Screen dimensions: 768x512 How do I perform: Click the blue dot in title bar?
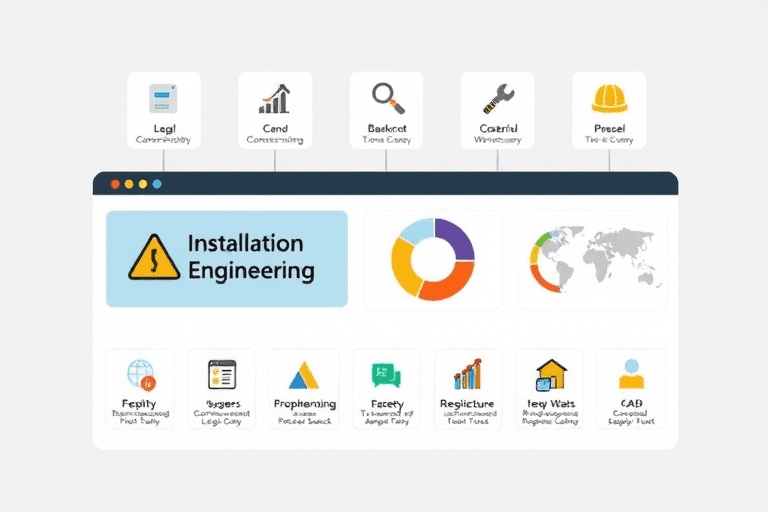pyautogui.click(x=157, y=184)
